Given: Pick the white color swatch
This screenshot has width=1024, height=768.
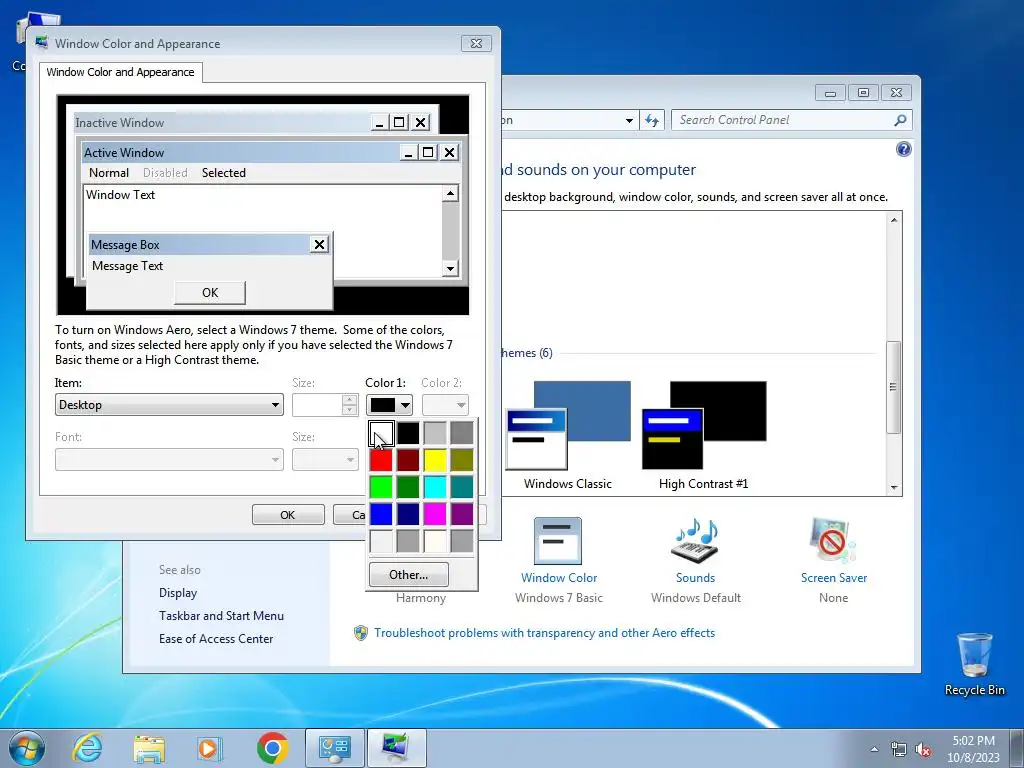Looking at the screenshot, I should (x=381, y=432).
